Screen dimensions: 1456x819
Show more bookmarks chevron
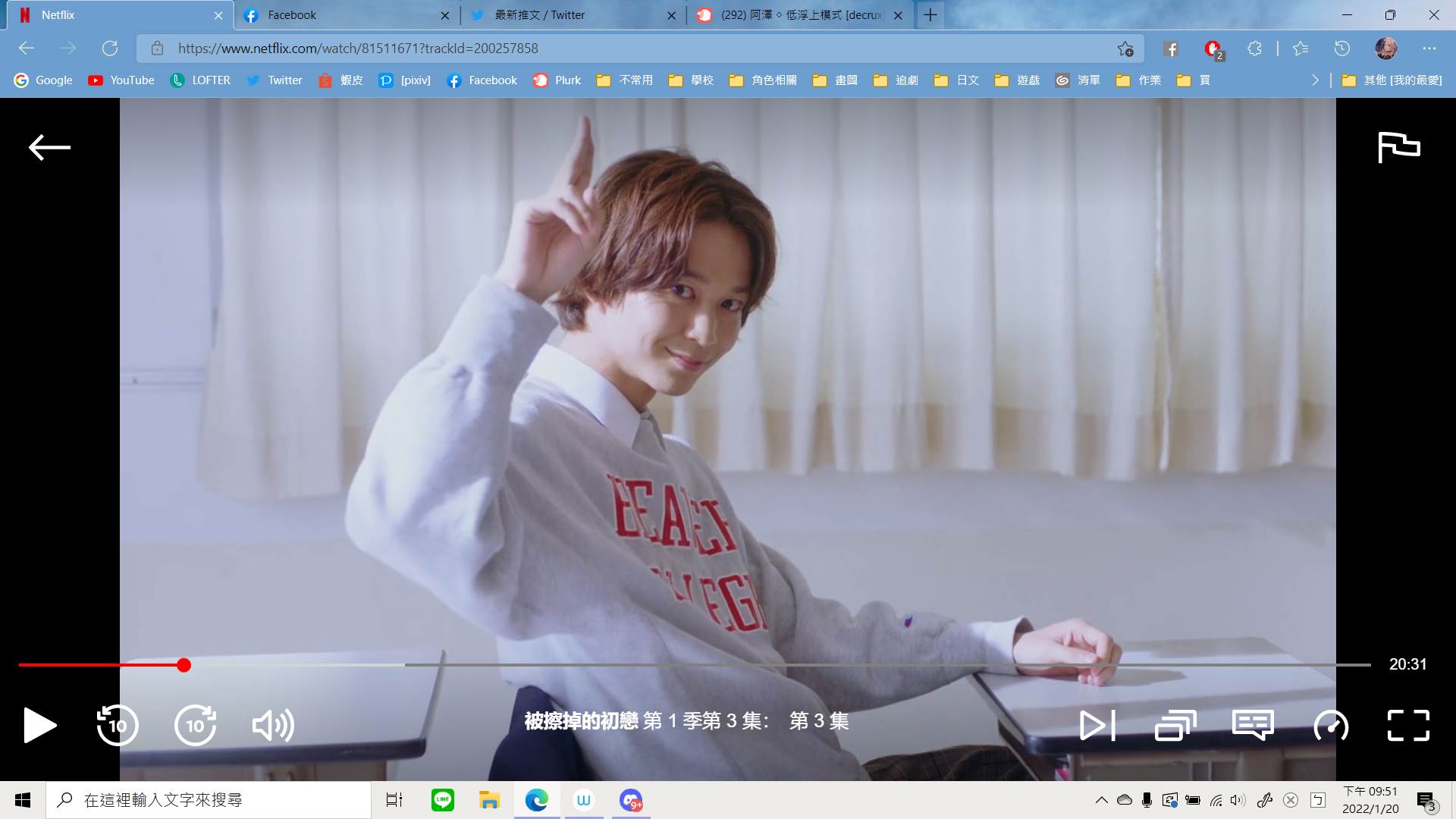point(1316,80)
